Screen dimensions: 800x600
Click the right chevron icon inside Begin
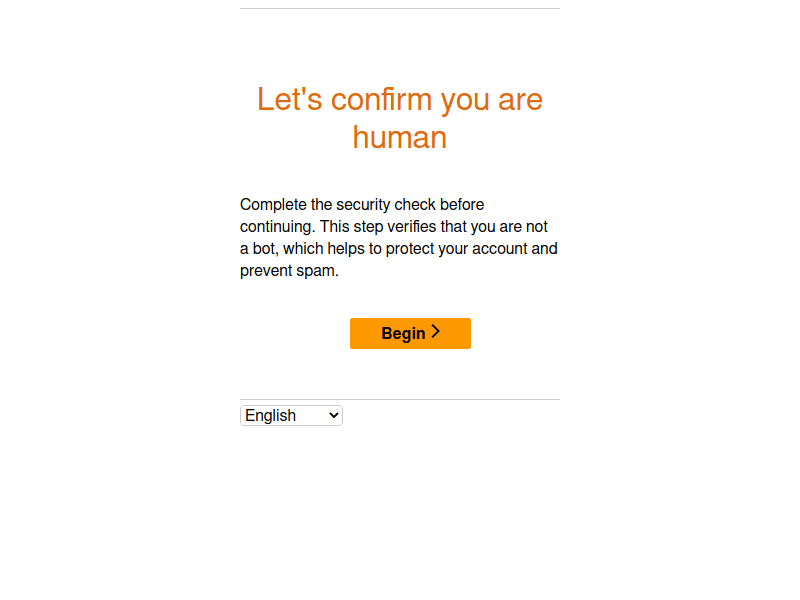click(436, 332)
